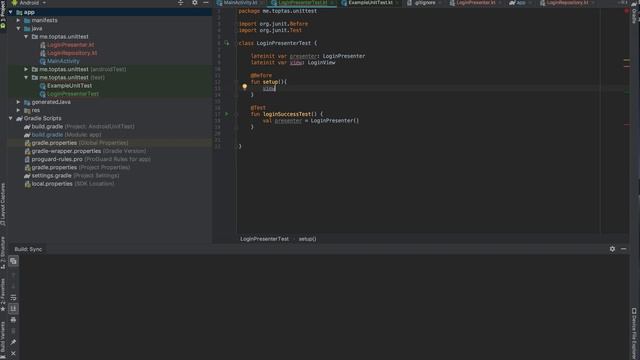Image resolution: width=640 pixels, height=360 pixels.
Task: Click the restore layout icon in the Build toolbar
Action: tap(13, 261)
